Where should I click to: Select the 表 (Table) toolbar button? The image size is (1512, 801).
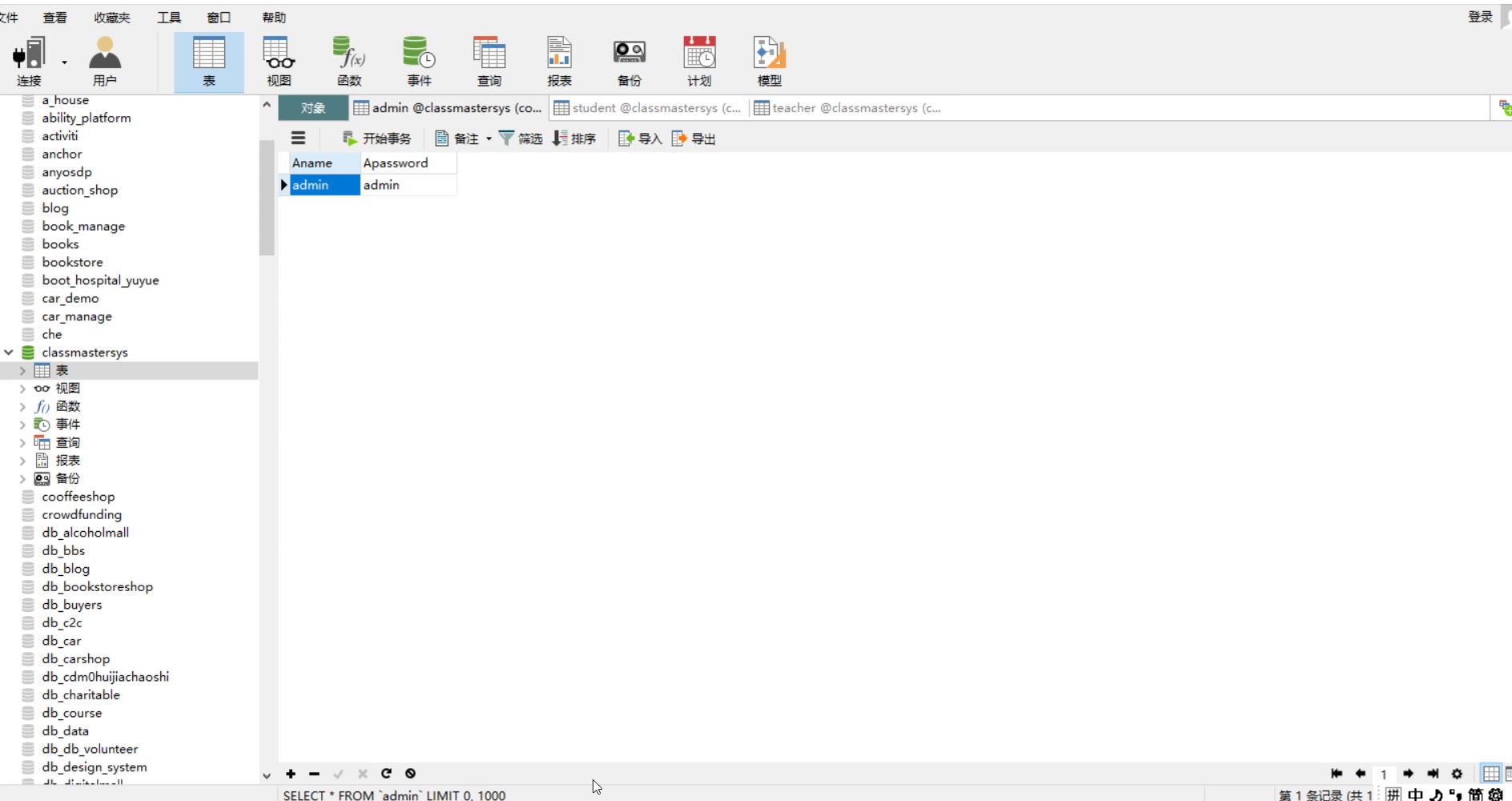(209, 62)
